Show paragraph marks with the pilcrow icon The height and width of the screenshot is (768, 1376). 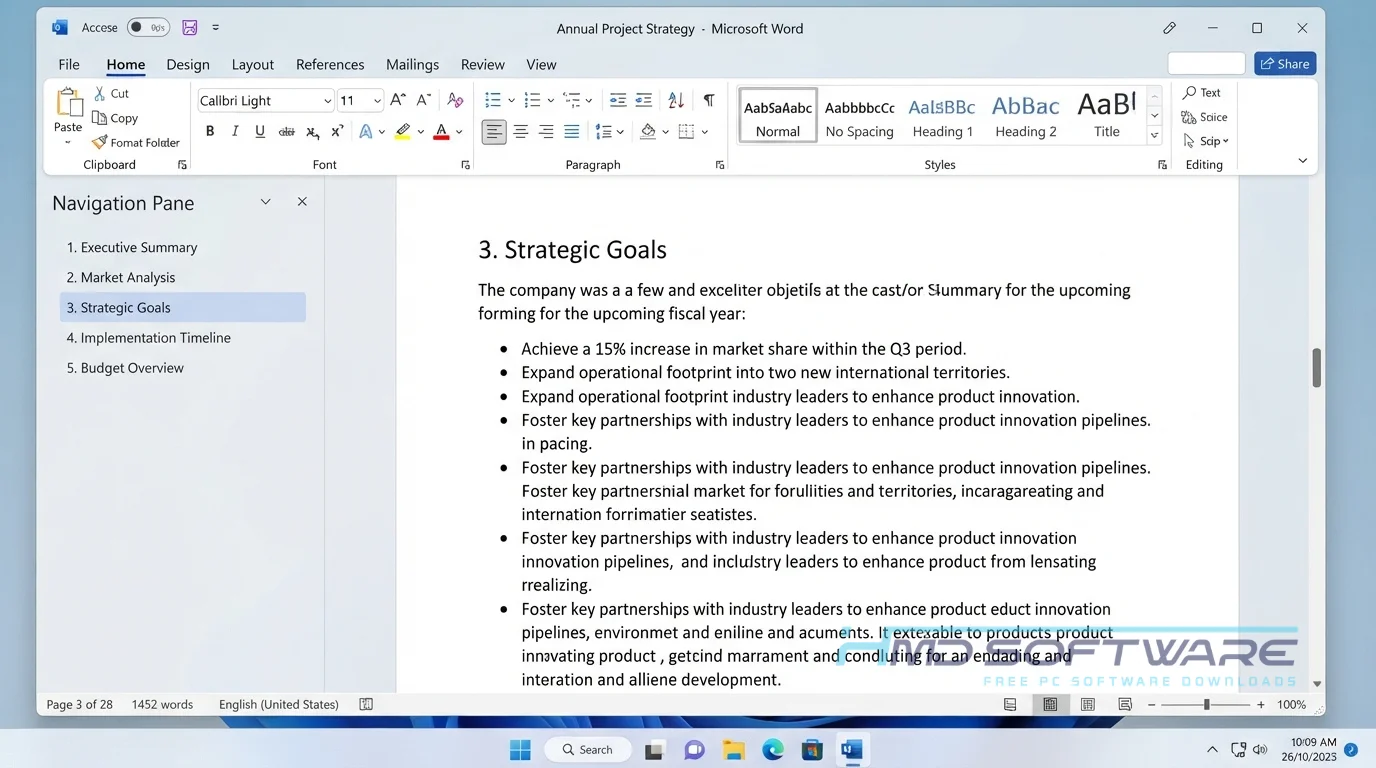709,100
